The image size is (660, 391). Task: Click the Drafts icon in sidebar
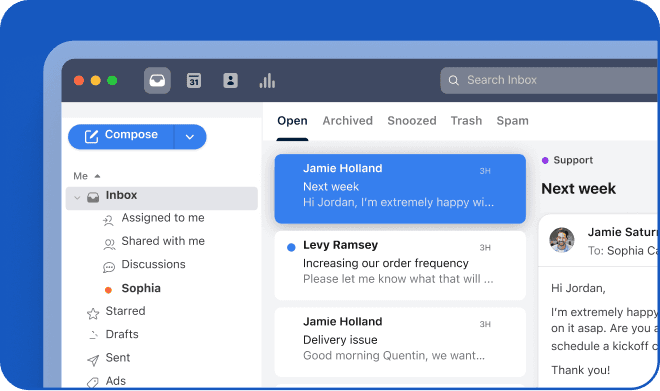(x=93, y=335)
